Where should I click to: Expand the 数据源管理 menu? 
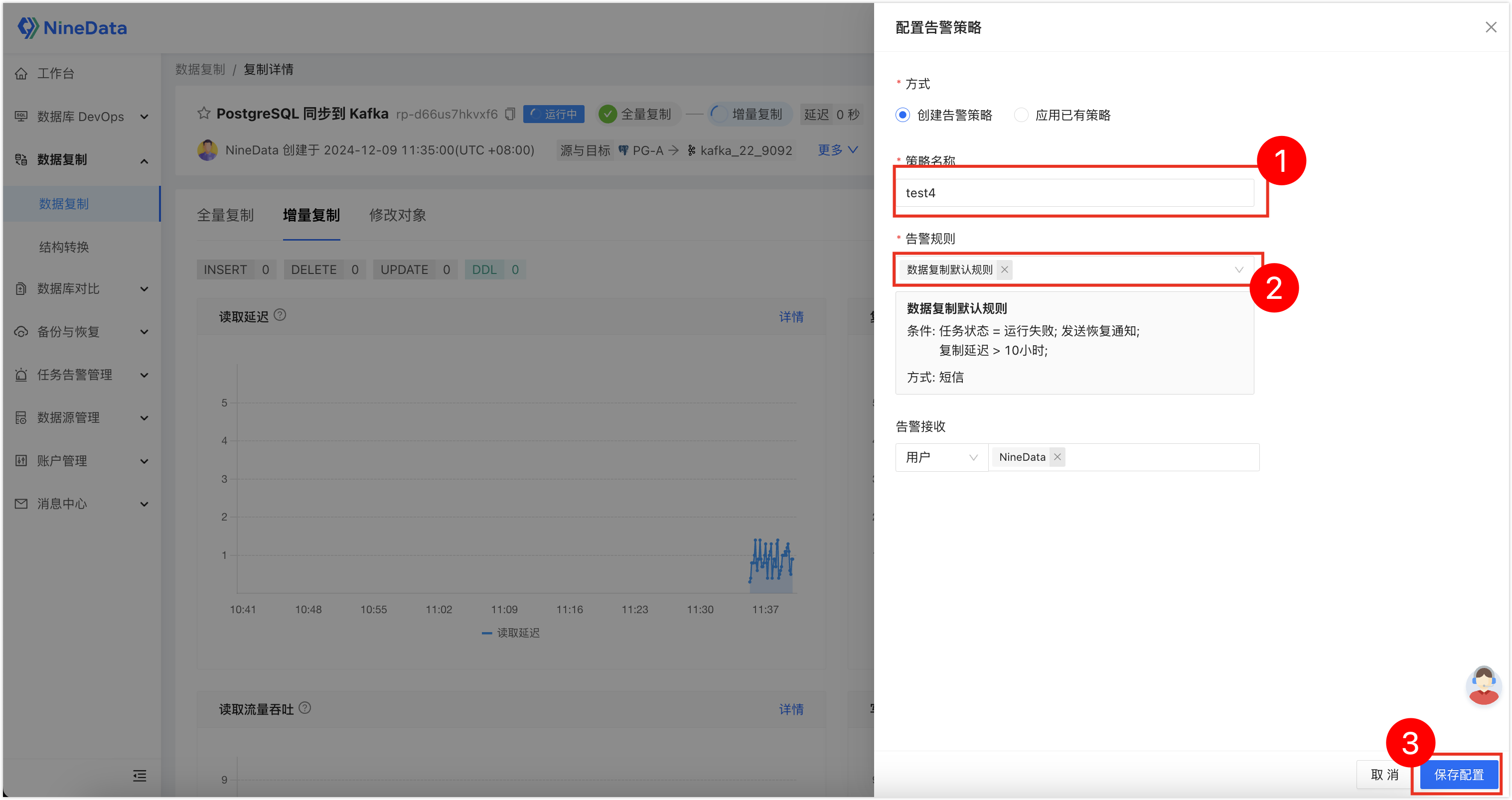click(x=145, y=417)
